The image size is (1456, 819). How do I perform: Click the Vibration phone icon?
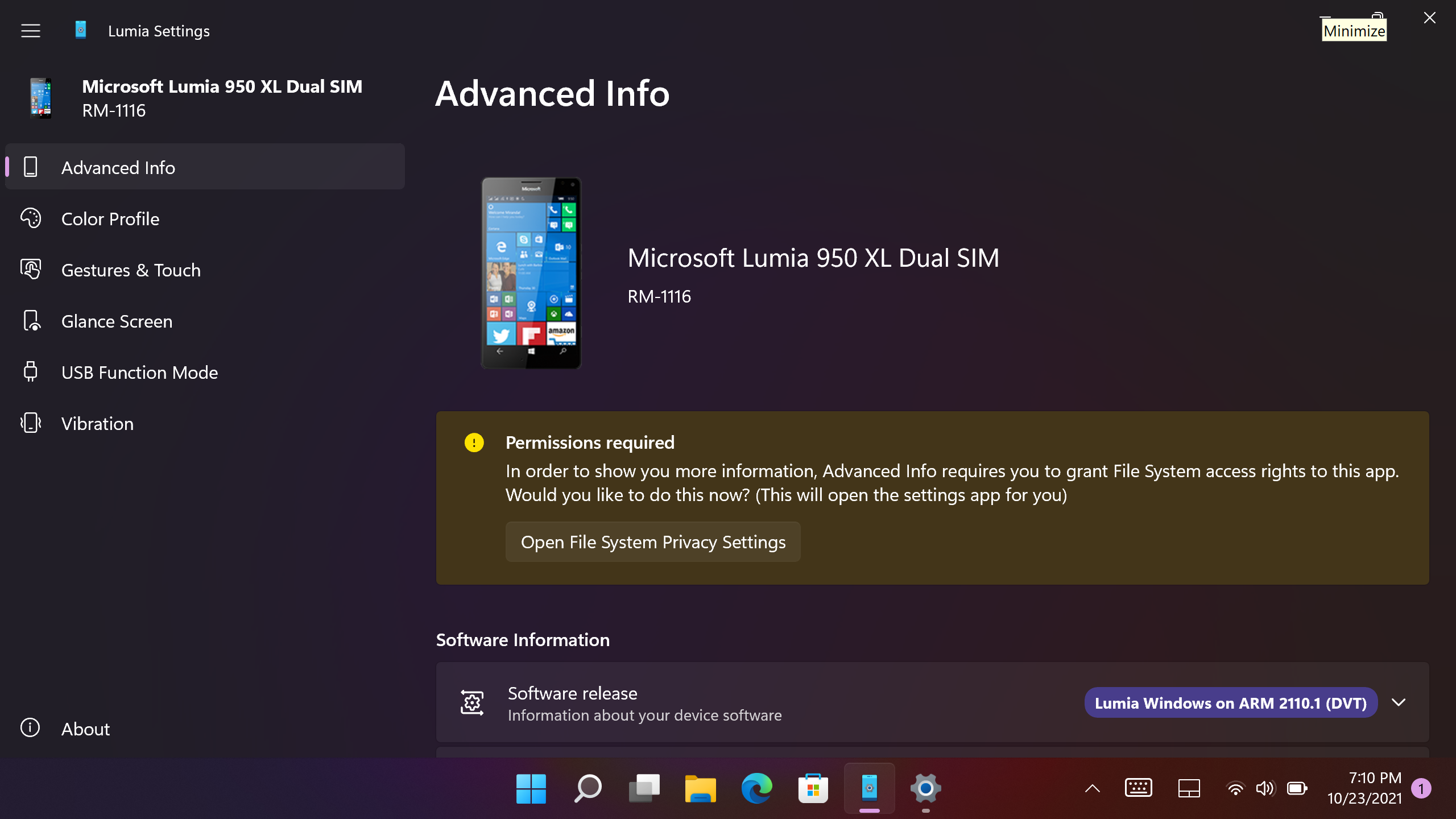coord(31,423)
